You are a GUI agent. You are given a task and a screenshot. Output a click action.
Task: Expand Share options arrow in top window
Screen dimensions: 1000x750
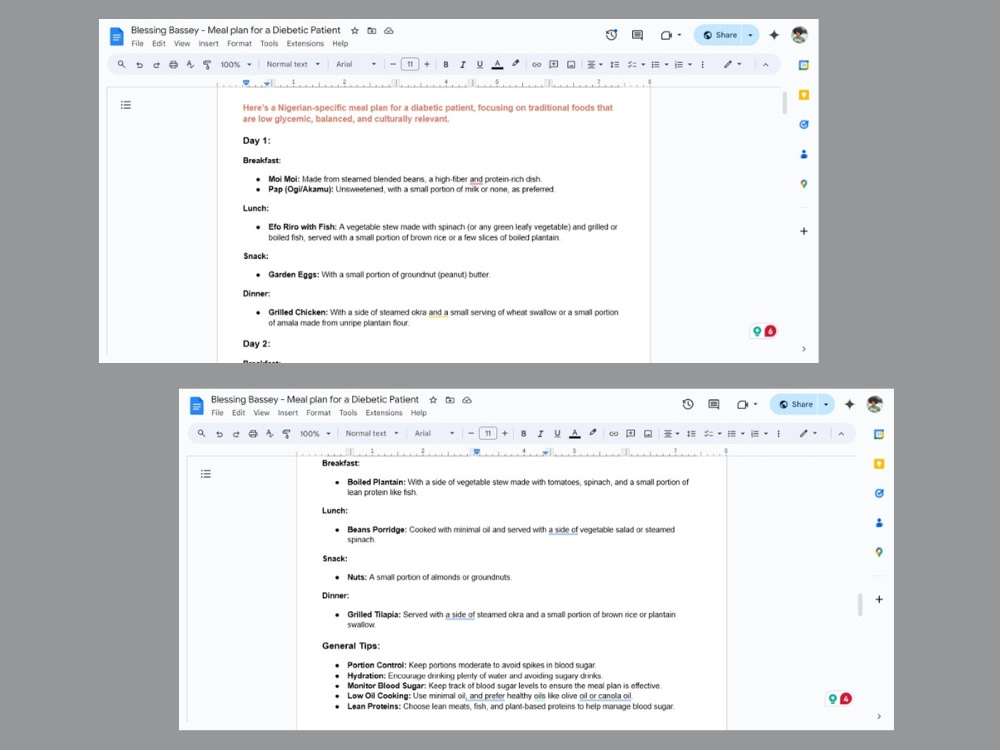tap(751, 35)
